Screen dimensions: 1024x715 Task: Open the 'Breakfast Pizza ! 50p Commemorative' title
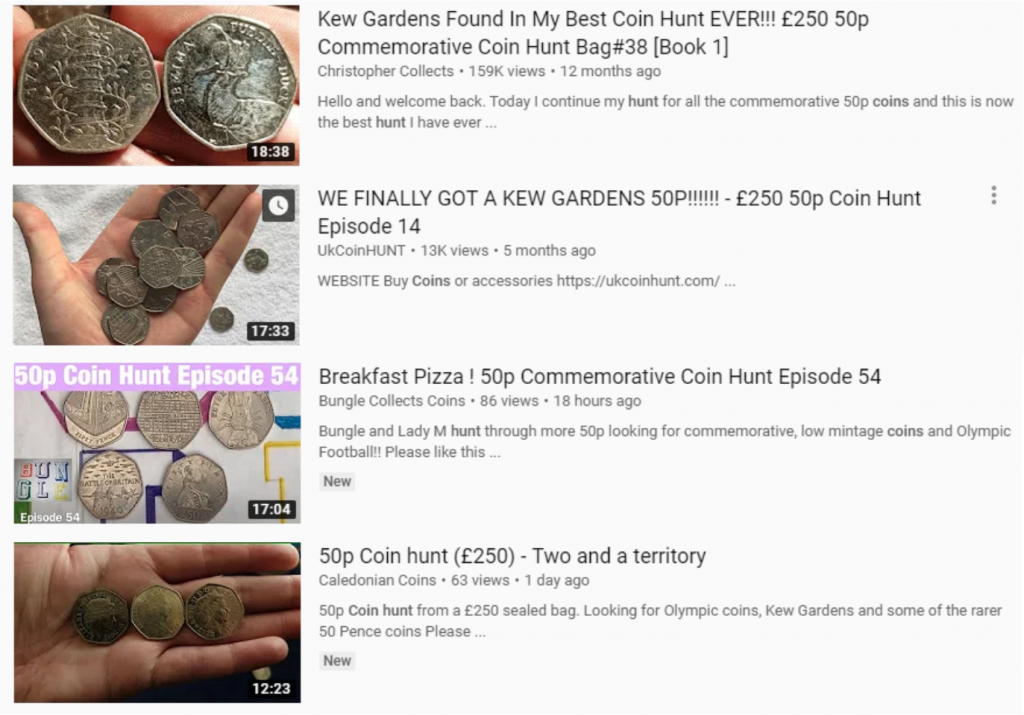pos(600,377)
